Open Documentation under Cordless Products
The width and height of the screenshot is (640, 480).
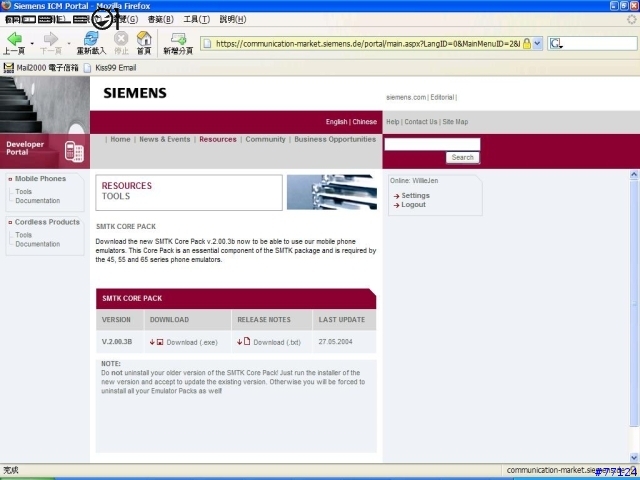point(38,244)
